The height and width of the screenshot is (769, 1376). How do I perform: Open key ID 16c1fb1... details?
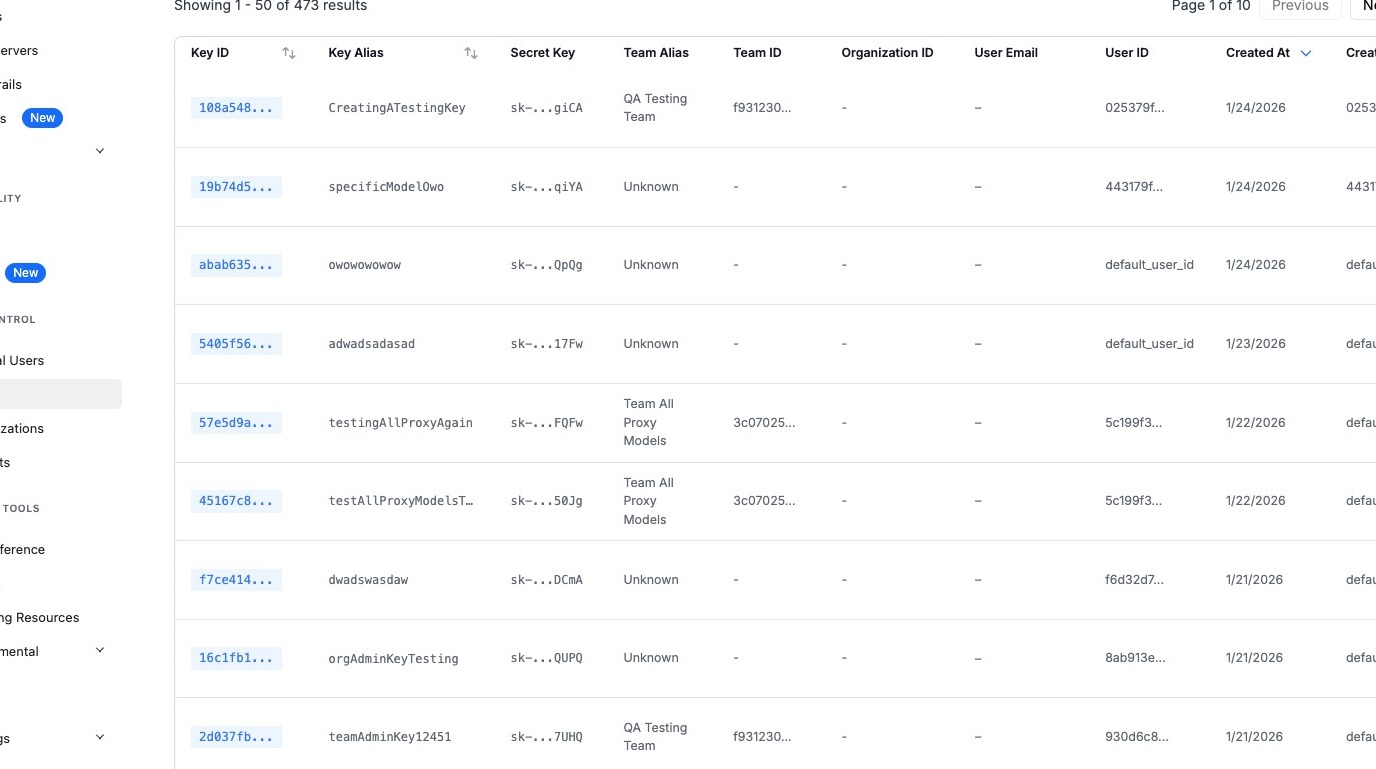click(236, 658)
